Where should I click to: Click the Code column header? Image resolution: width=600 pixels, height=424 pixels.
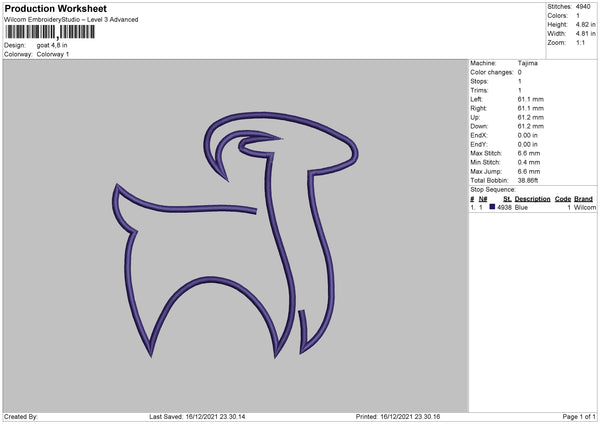pyautogui.click(x=563, y=199)
